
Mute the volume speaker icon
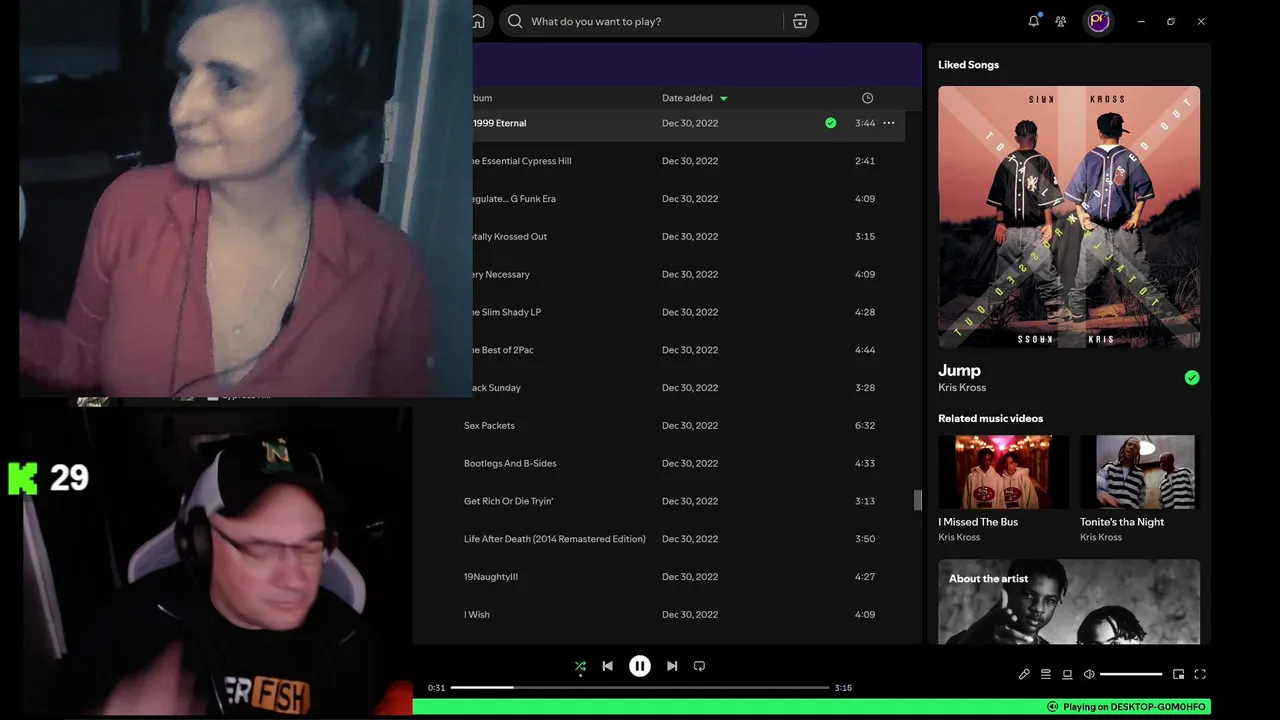(1089, 674)
